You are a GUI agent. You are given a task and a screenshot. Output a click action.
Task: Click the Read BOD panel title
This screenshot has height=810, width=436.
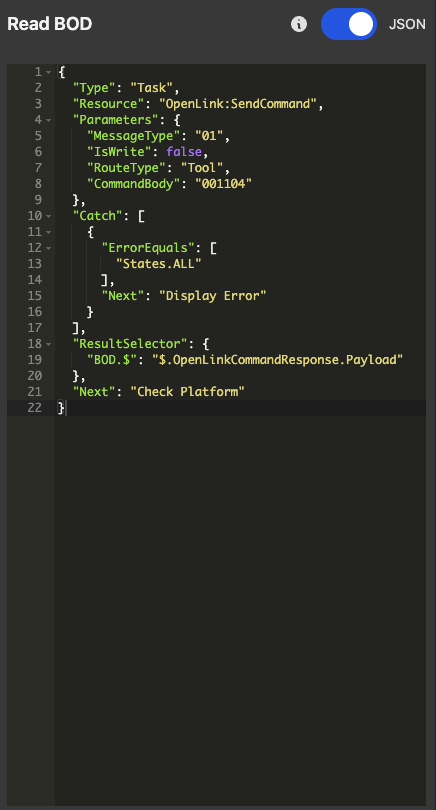click(x=50, y=24)
